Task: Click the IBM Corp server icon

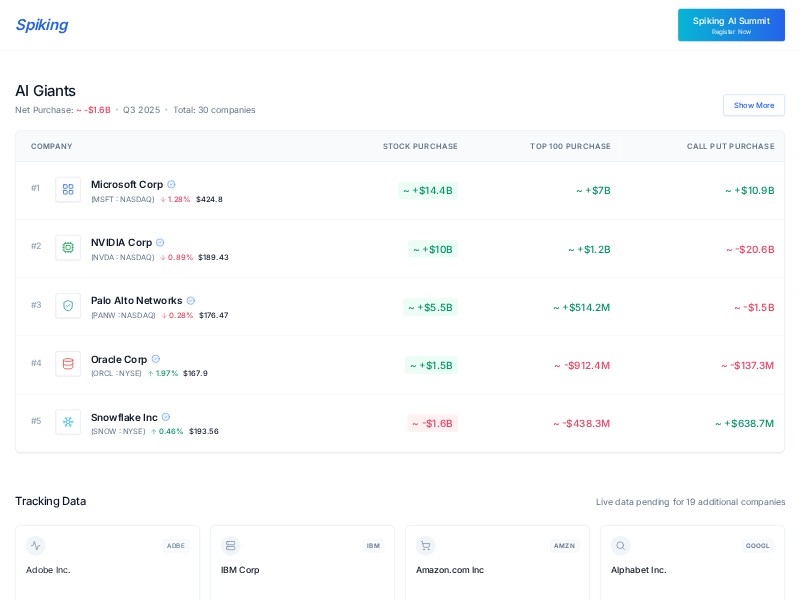Action: pyautogui.click(x=231, y=545)
